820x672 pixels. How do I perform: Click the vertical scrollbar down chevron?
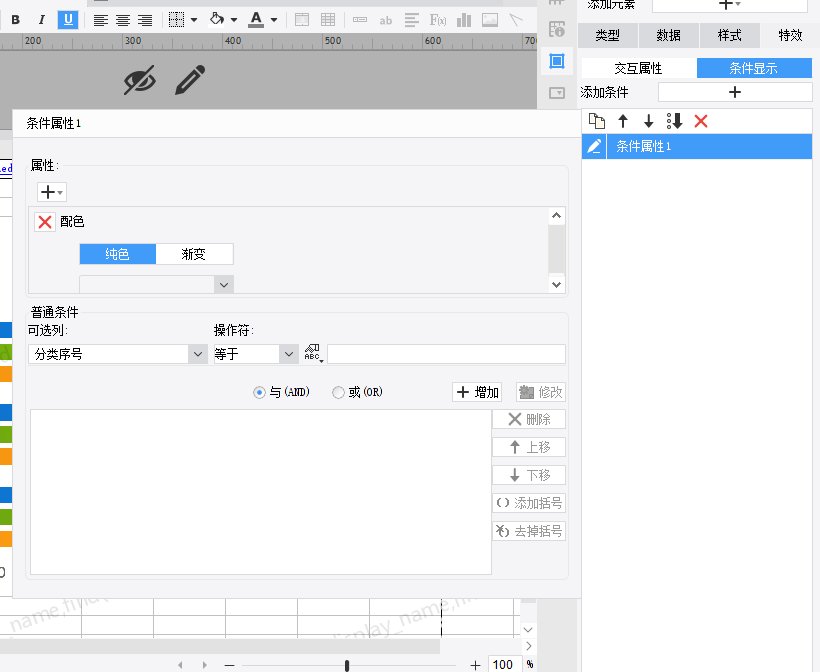click(x=529, y=630)
